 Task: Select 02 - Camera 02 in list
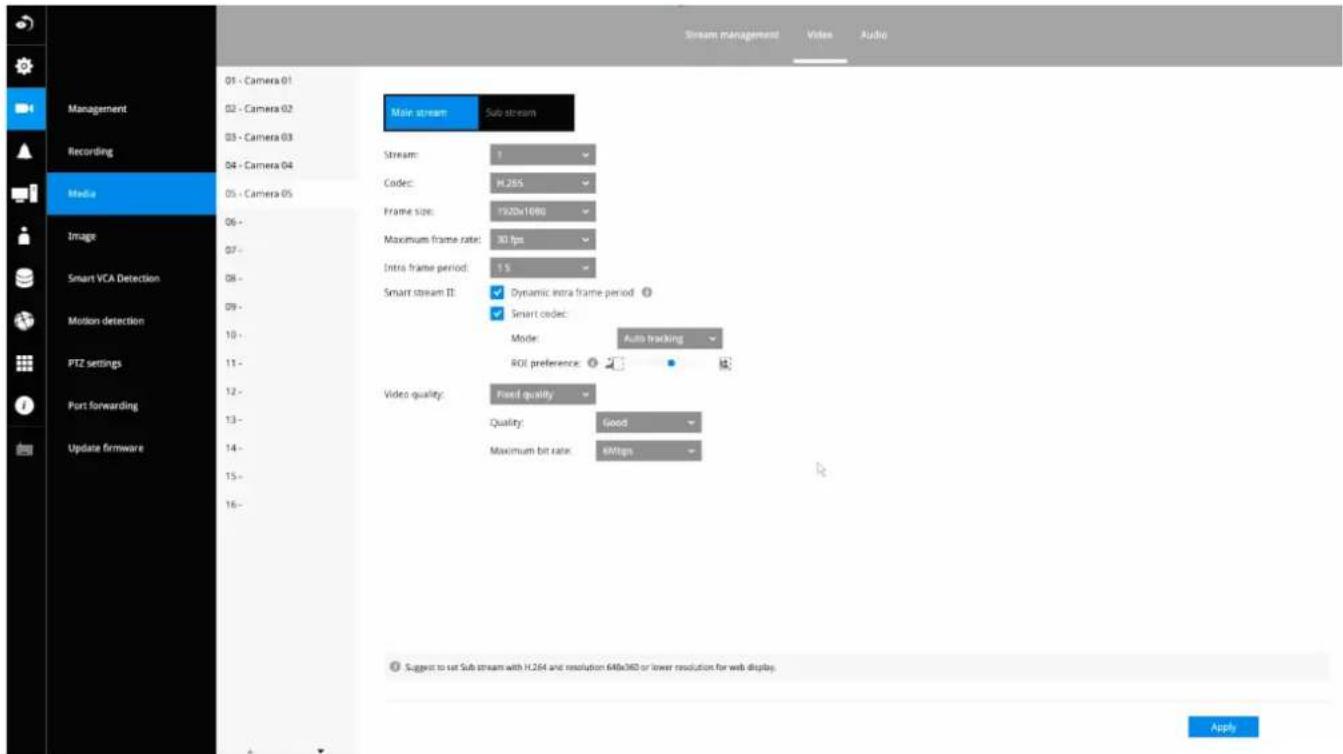(x=287, y=108)
